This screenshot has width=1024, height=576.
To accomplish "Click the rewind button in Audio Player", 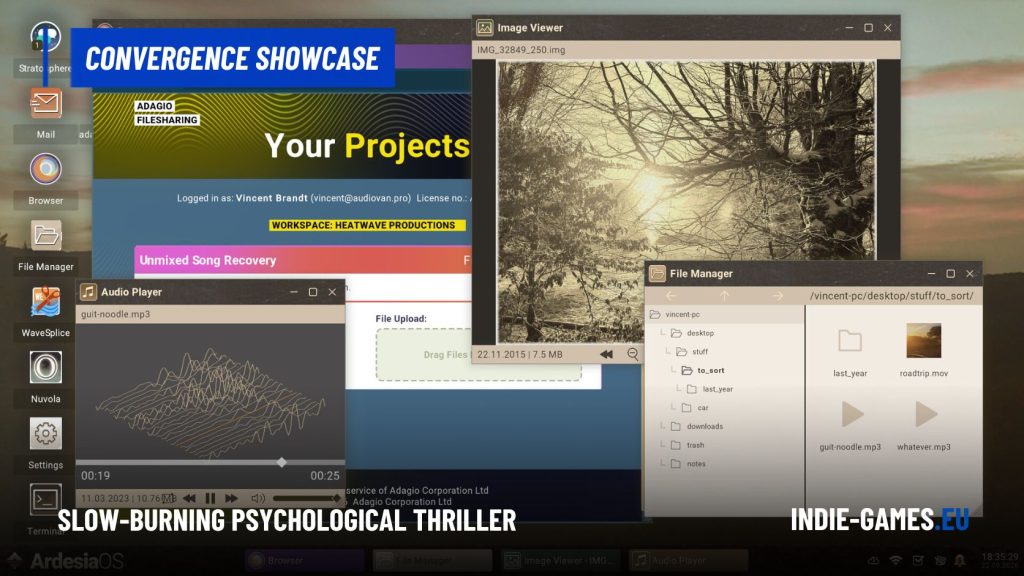I will [189, 498].
